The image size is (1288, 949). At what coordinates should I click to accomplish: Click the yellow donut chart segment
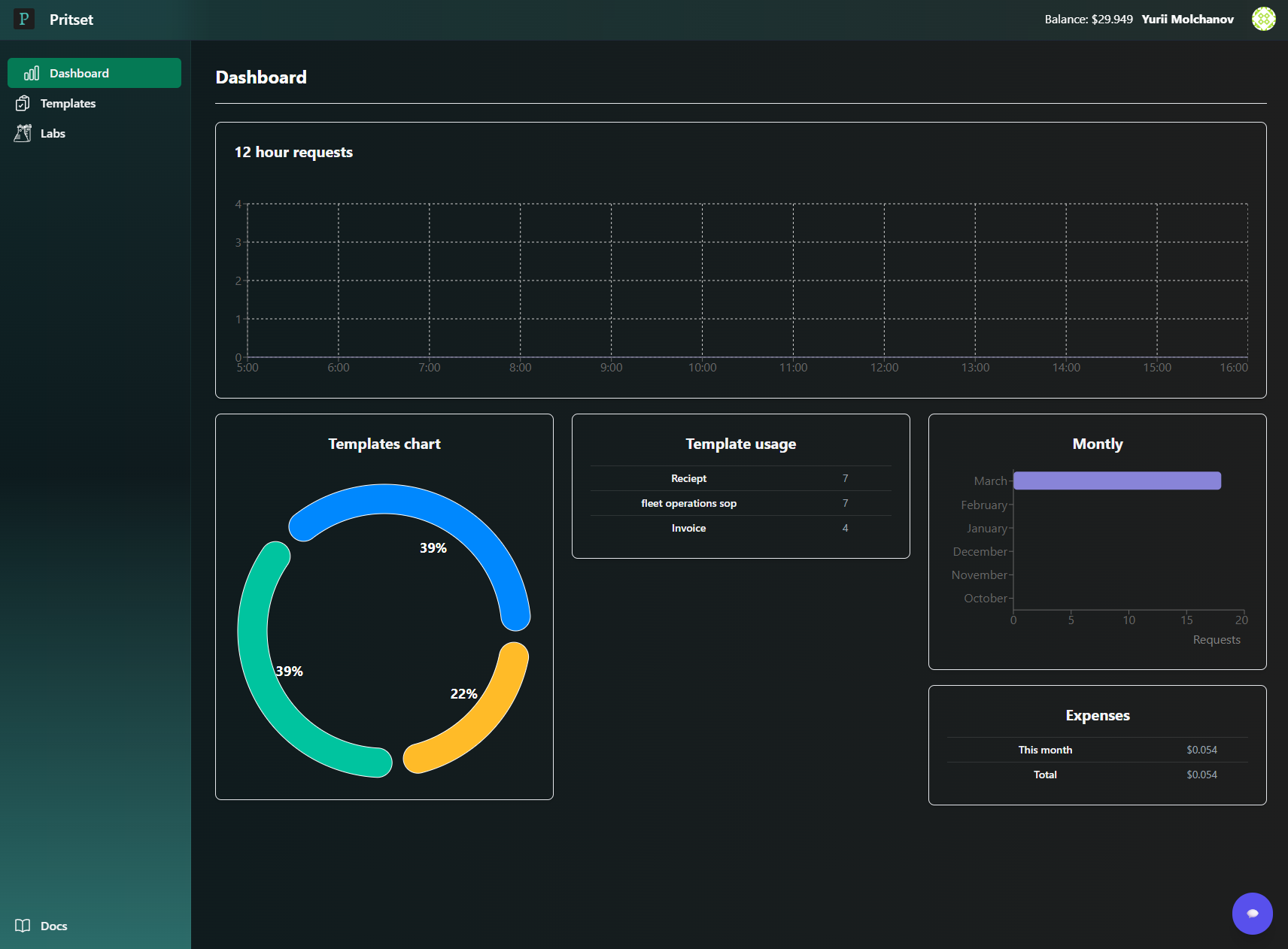481,722
